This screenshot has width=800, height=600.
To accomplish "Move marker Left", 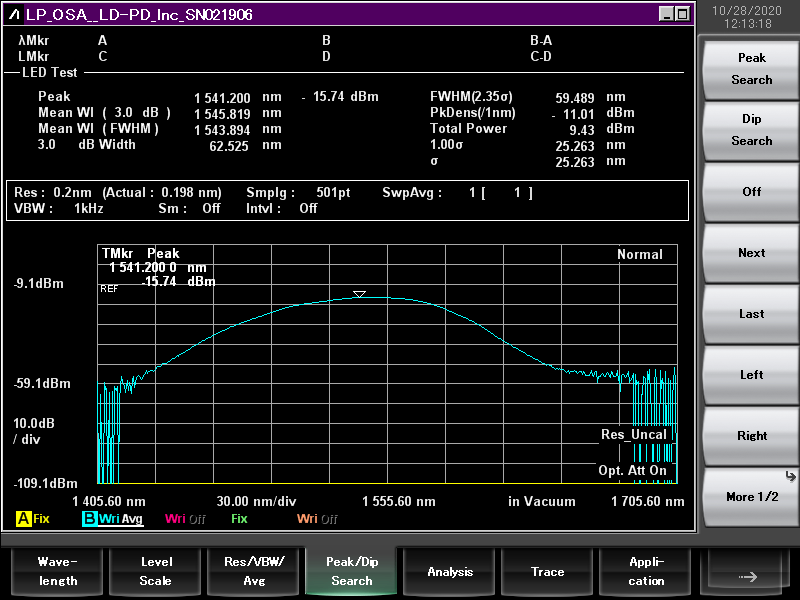I will [x=751, y=375].
